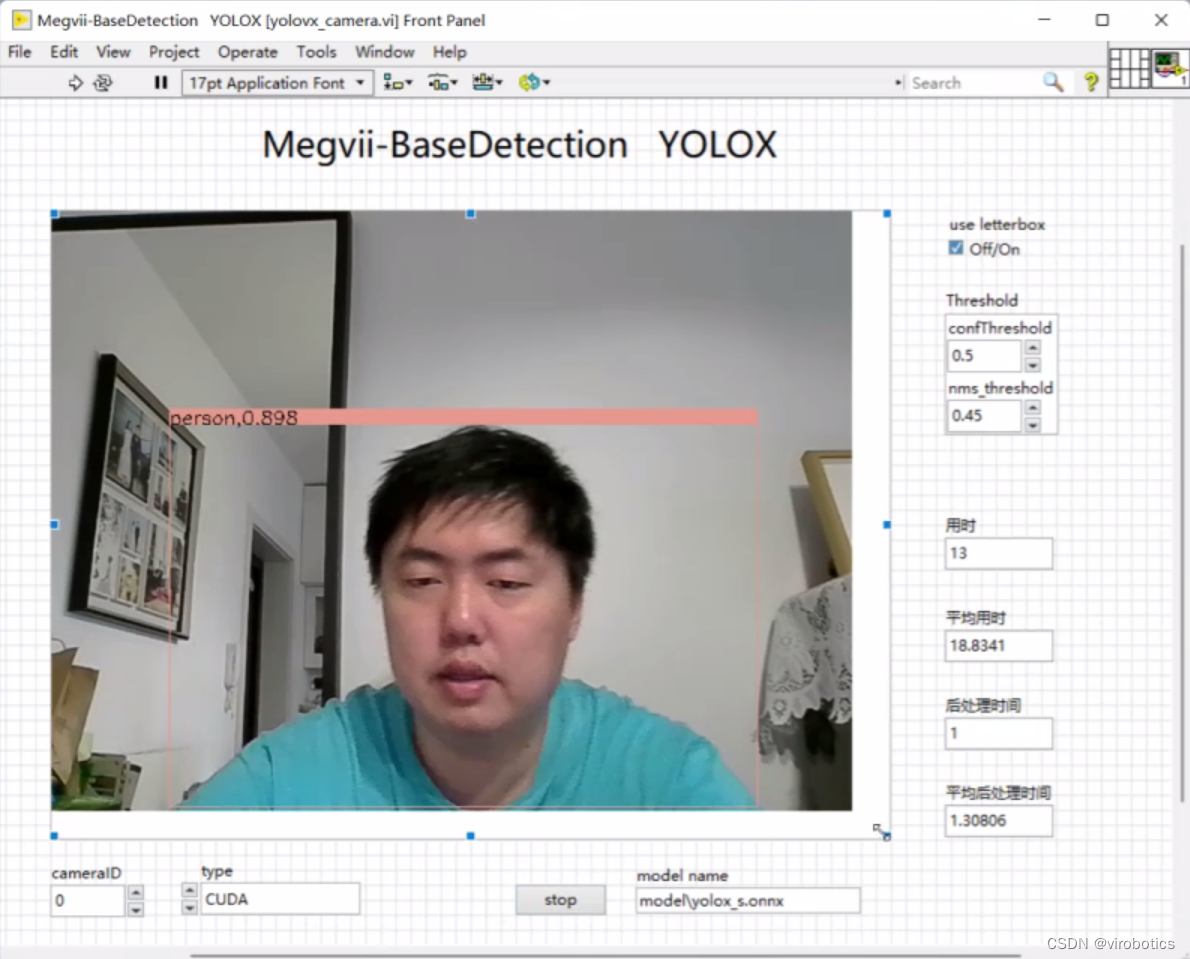This screenshot has height=959, width=1190.
Task: Click the model name field showing yolox_s.onnx
Action: click(747, 900)
